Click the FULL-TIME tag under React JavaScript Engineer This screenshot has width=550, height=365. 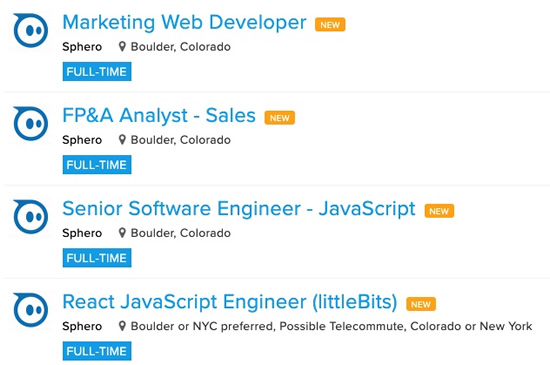97,351
